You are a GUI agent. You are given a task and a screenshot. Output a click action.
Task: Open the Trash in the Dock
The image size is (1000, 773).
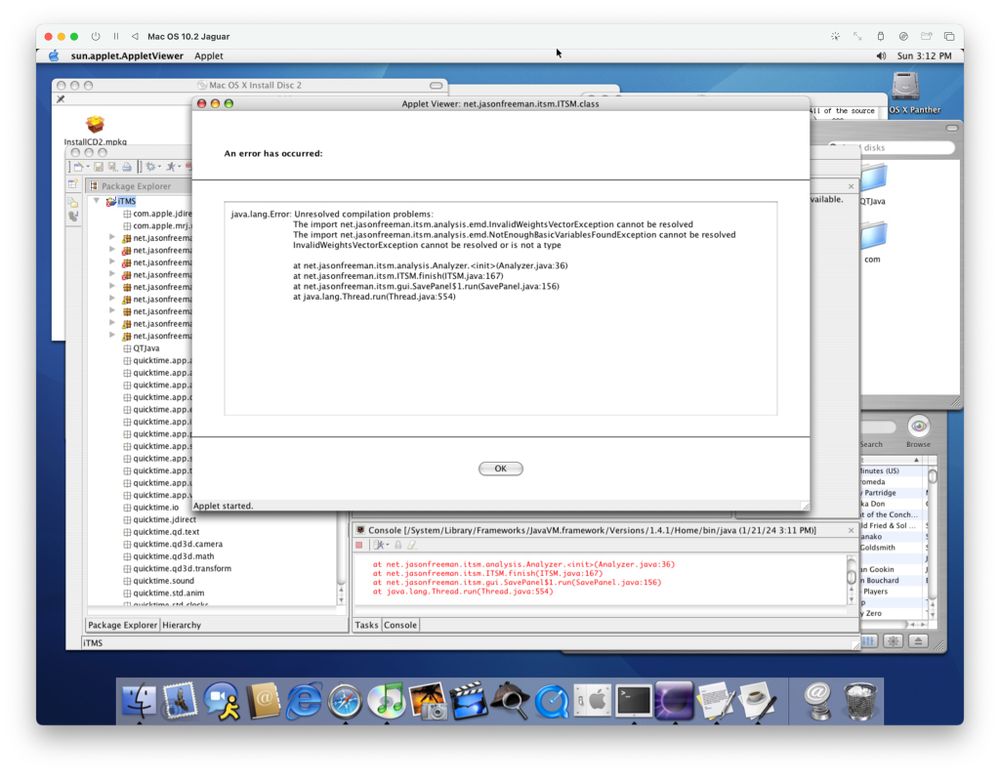point(860,700)
